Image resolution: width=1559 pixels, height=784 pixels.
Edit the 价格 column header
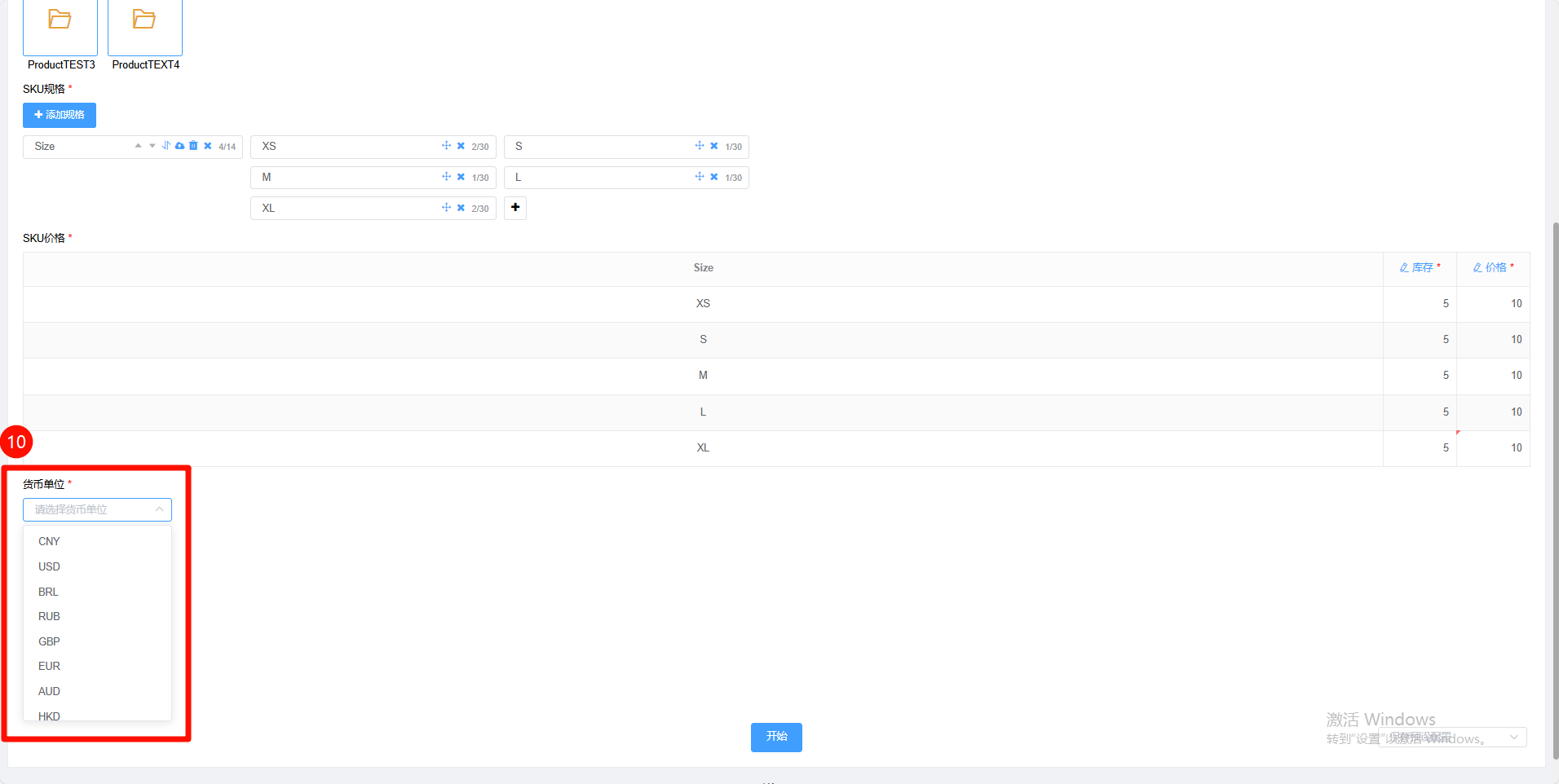coord(1493,267)
